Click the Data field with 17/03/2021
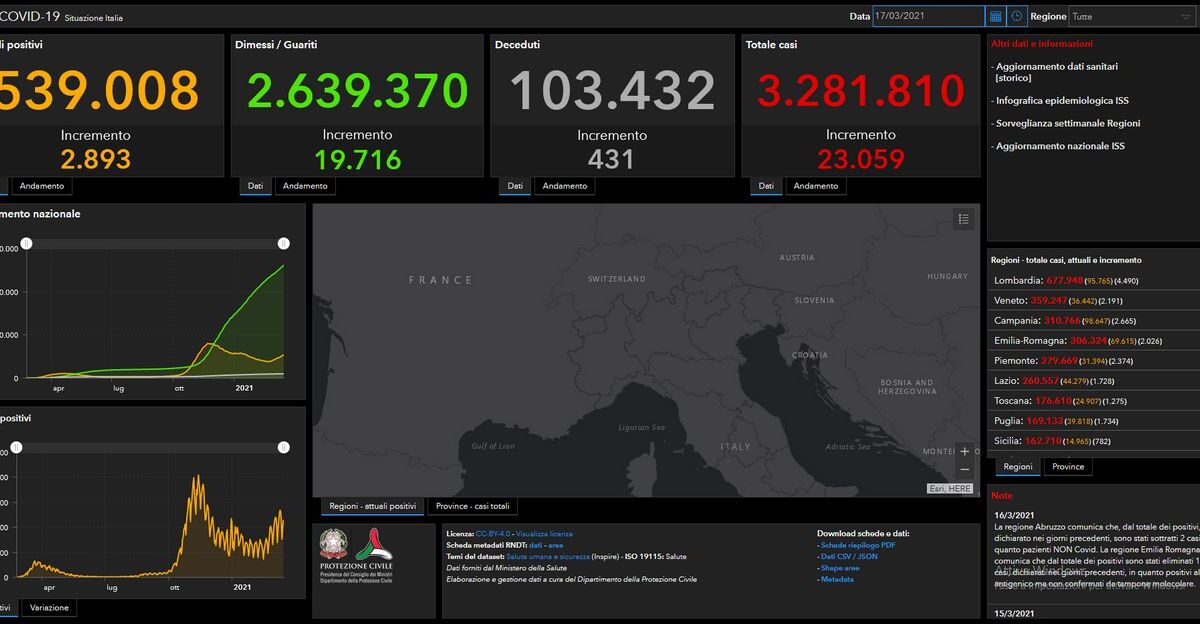Viewport: 1200px width, 624px height. click(929, 16)
